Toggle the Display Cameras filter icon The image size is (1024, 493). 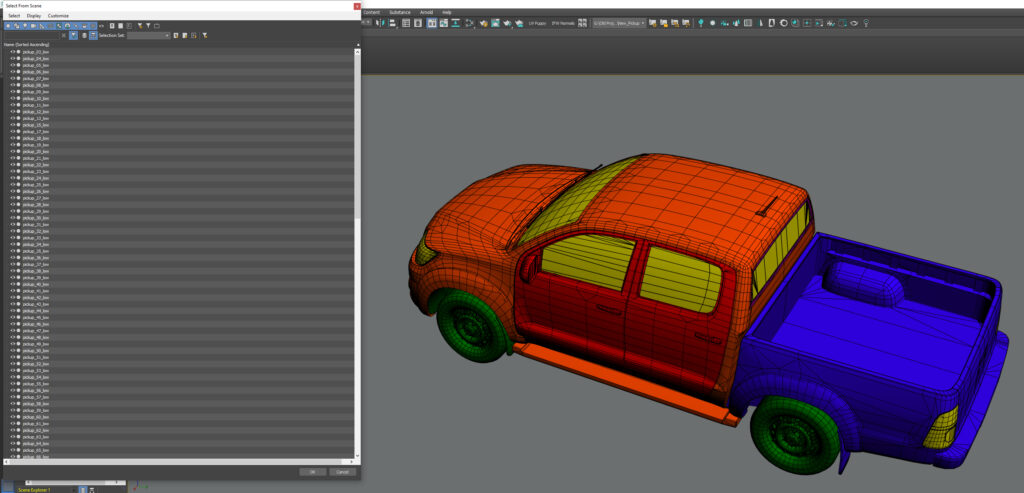32,25
